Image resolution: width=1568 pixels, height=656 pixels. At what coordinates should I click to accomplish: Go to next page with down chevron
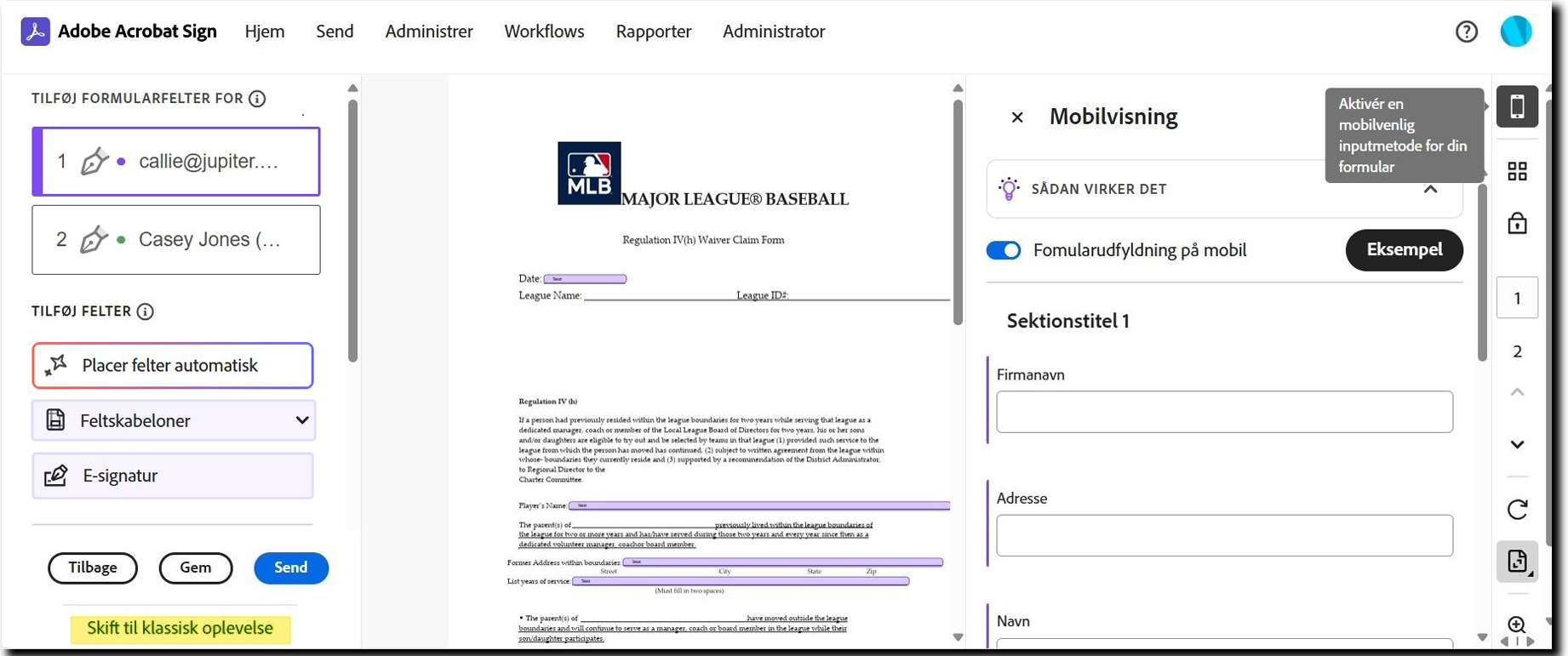click(x=1517, y=444)
